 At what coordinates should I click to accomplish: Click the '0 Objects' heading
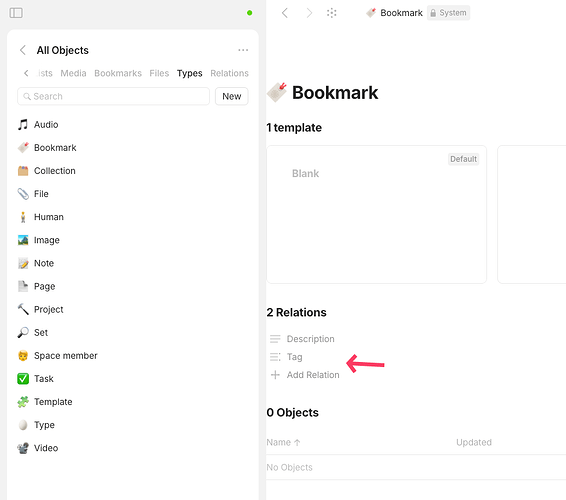click(x=293, y=413)
